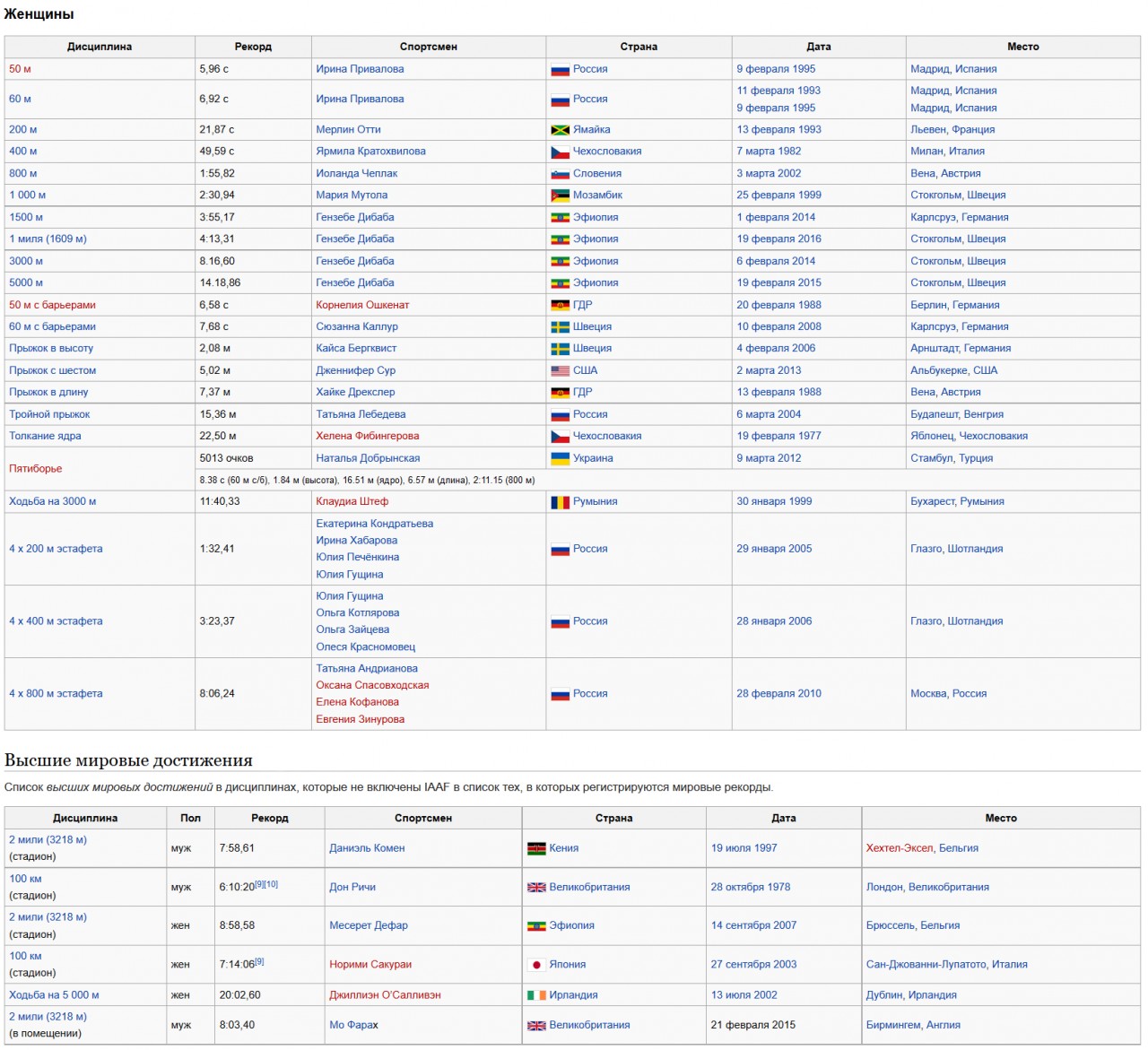Image resolution: width=1148 pixels, height=1050 pixels.
Task: Click the Mozambique flag icon beside Мозамбик
Action: 560,195
